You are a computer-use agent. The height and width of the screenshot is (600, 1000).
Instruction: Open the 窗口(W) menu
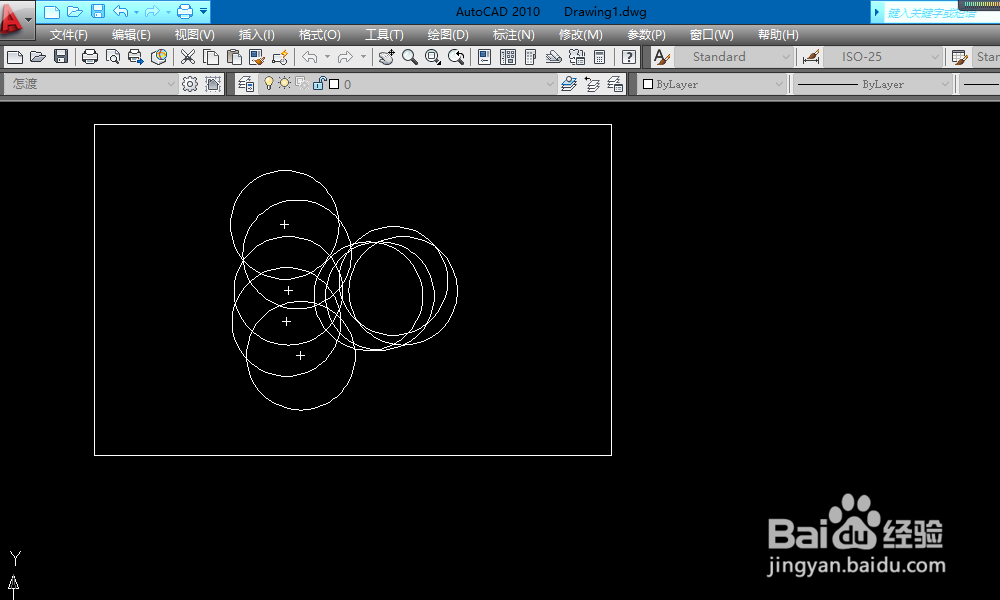(x=712, y=35)
